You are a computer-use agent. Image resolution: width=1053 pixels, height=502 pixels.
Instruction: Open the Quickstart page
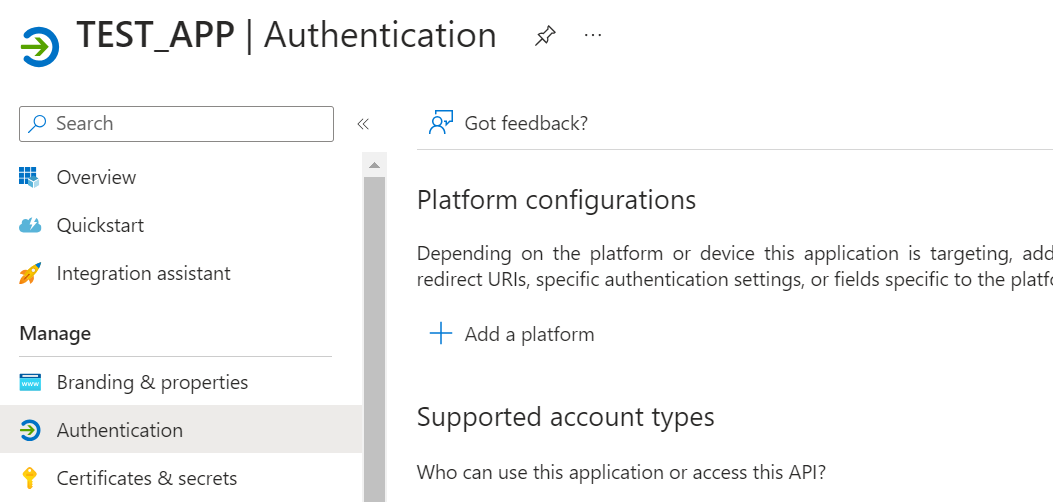pyautogui.click(x=100, y=225)
